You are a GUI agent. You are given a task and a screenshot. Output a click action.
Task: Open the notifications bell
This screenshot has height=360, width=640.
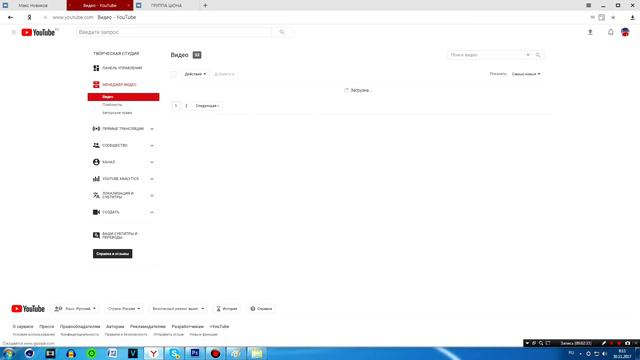click(611, 32)
